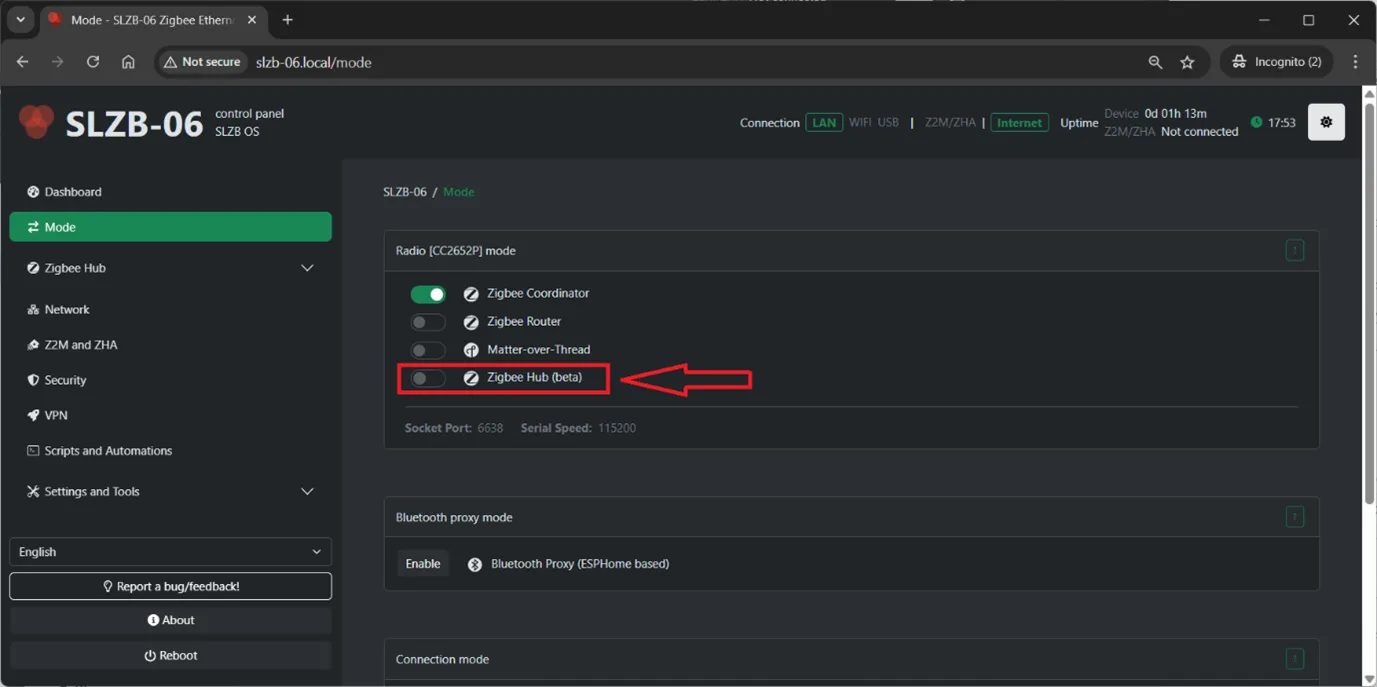This screenshot has height=687, width=1377.
Task: Click the settings gear icon in header
Action: [1326, 122]
